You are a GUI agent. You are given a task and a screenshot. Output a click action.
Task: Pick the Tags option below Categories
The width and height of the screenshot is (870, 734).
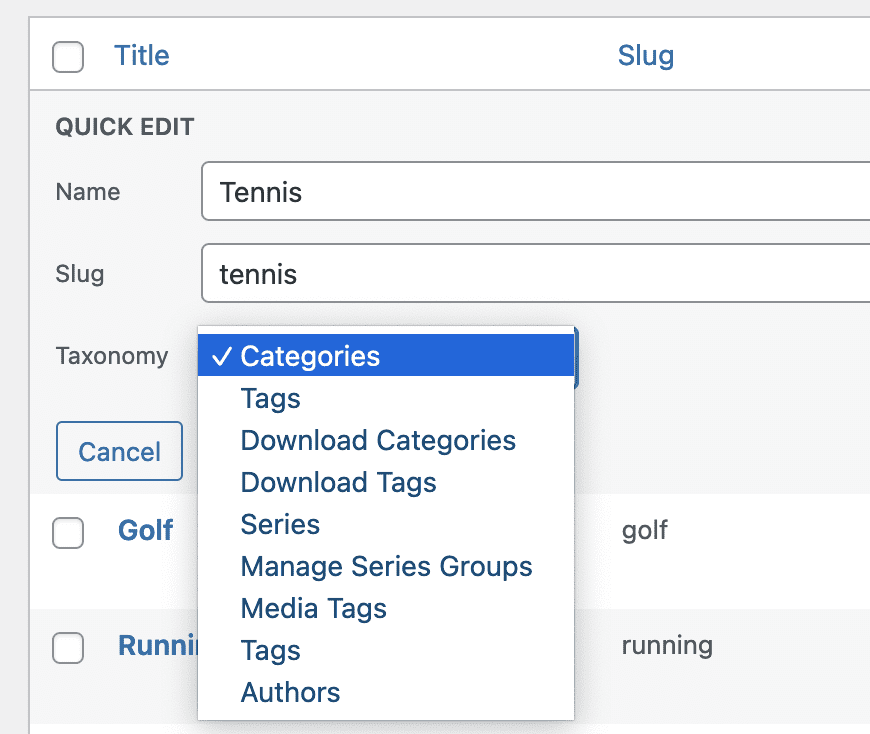click(x=386, y=398)
